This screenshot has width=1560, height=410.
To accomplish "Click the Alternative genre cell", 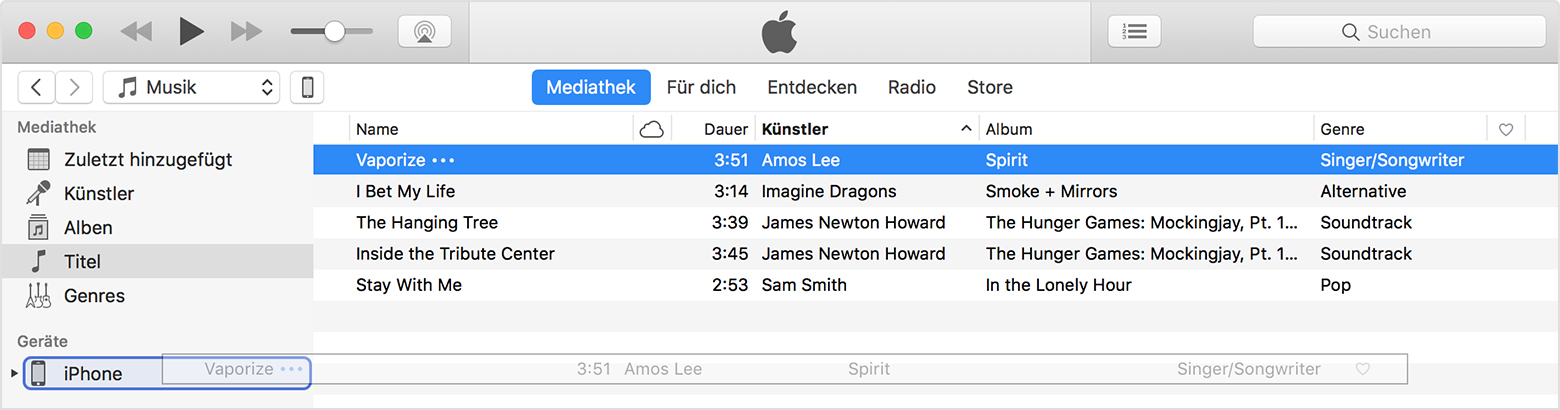I will point(1363,191).
